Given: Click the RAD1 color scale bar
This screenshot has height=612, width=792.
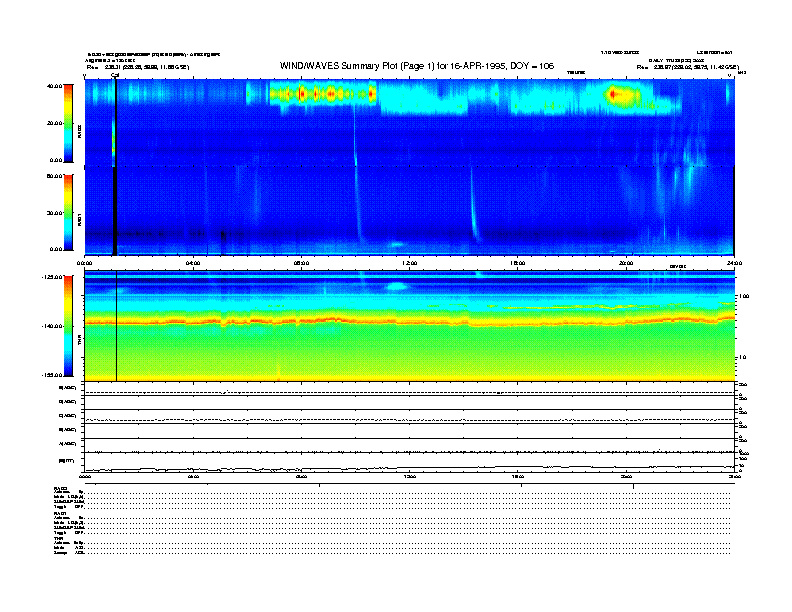Looking at the screenshot, I should tap(68, 212).
